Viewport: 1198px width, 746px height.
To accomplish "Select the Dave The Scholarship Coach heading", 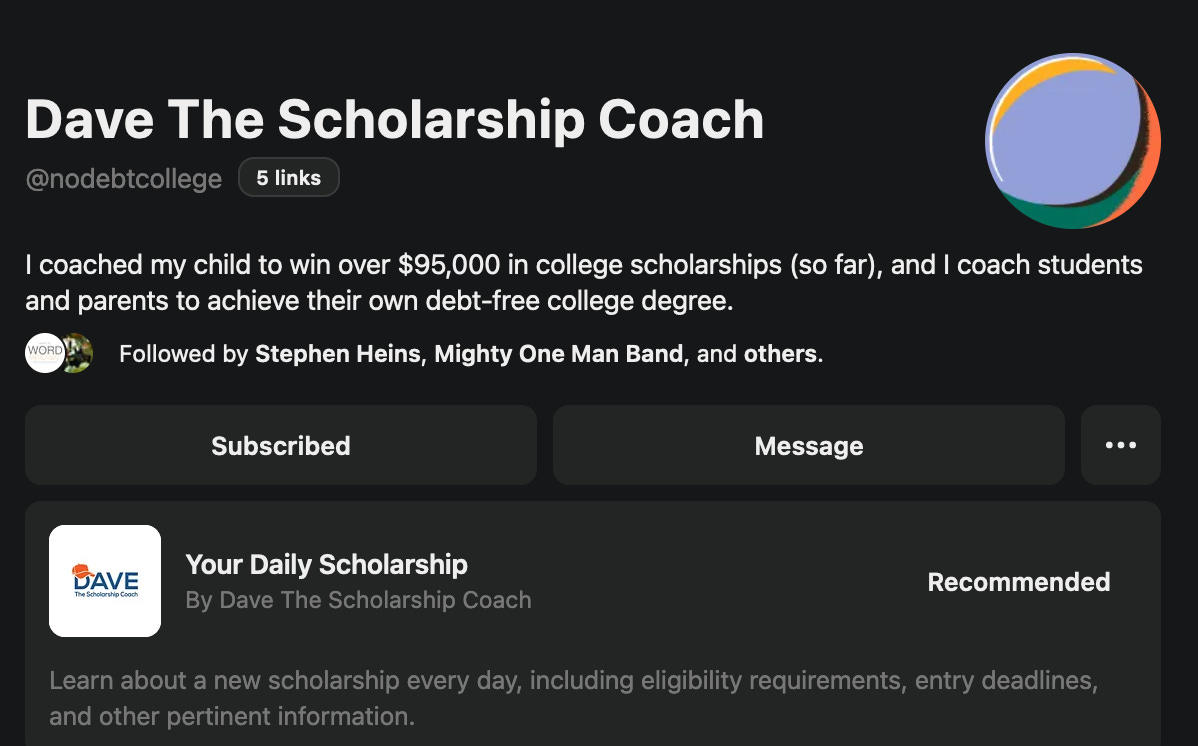I will (394, 120).
